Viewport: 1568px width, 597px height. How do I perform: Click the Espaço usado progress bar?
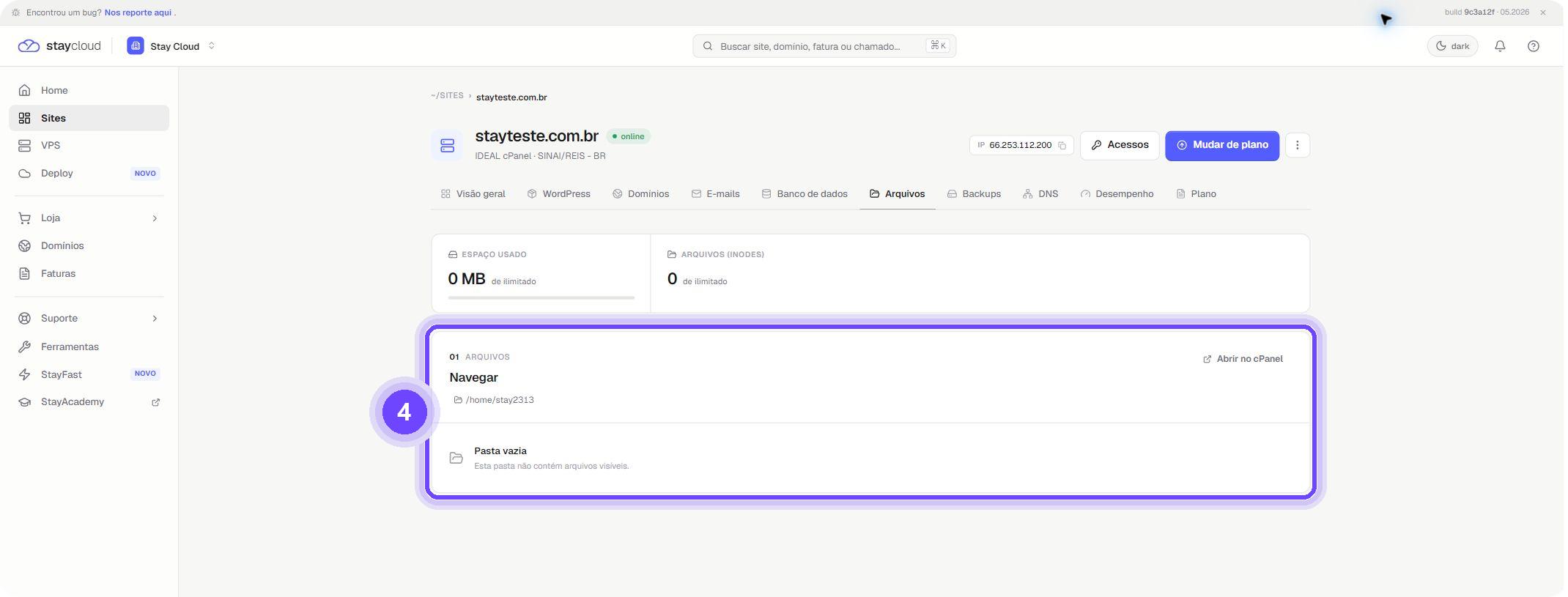[x=541, y=297]
